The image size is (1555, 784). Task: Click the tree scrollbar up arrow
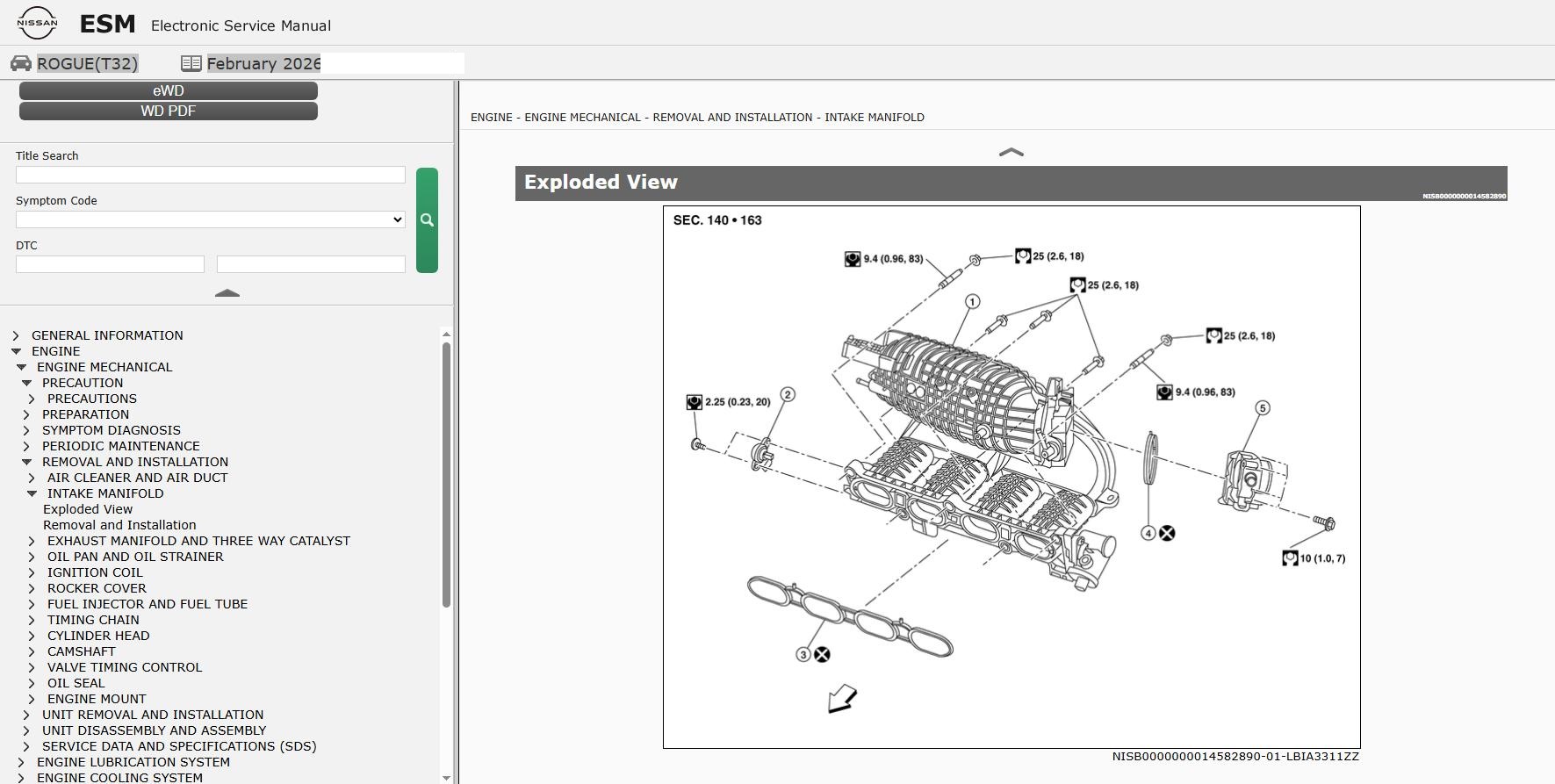click(x=446, y=334)
